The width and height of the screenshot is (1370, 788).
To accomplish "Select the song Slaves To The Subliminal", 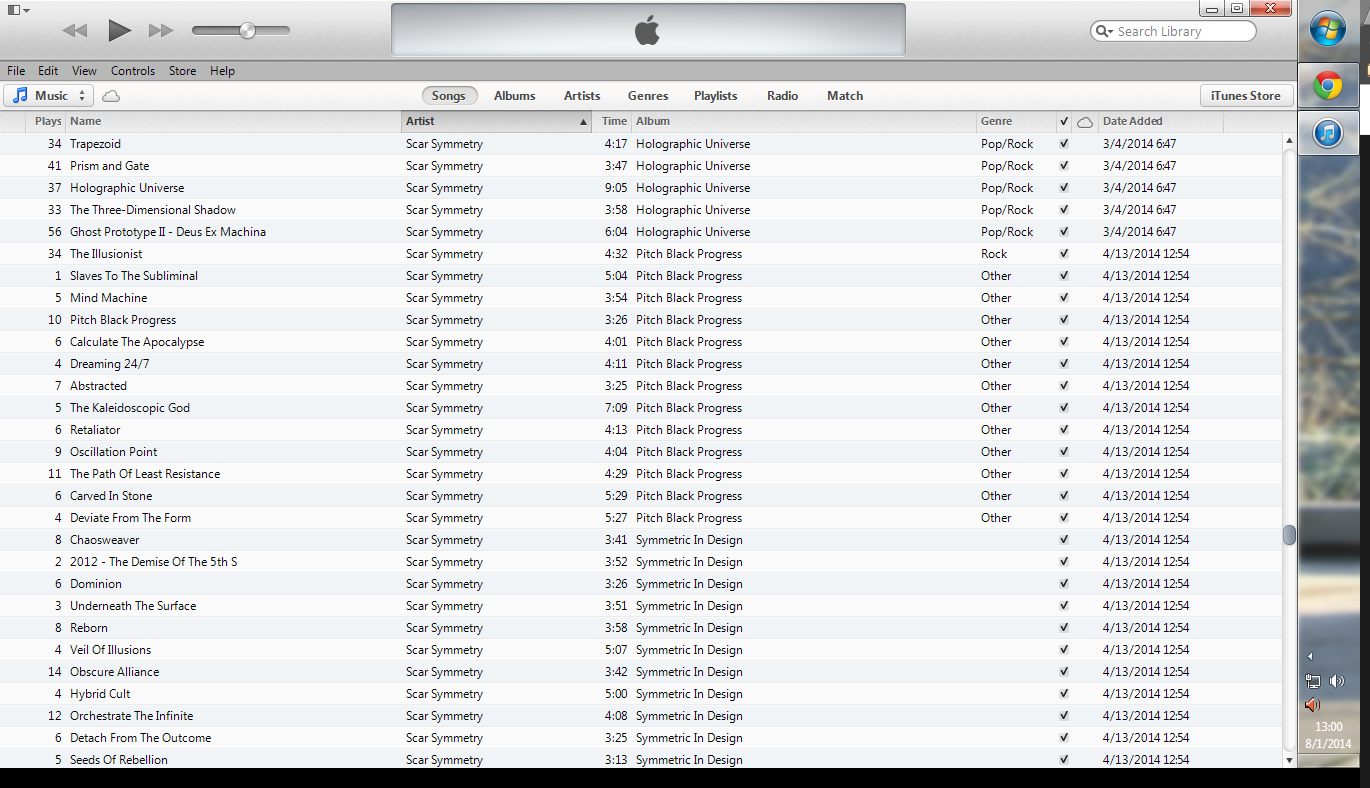I will pyautogui.click(x=641, y=276).
